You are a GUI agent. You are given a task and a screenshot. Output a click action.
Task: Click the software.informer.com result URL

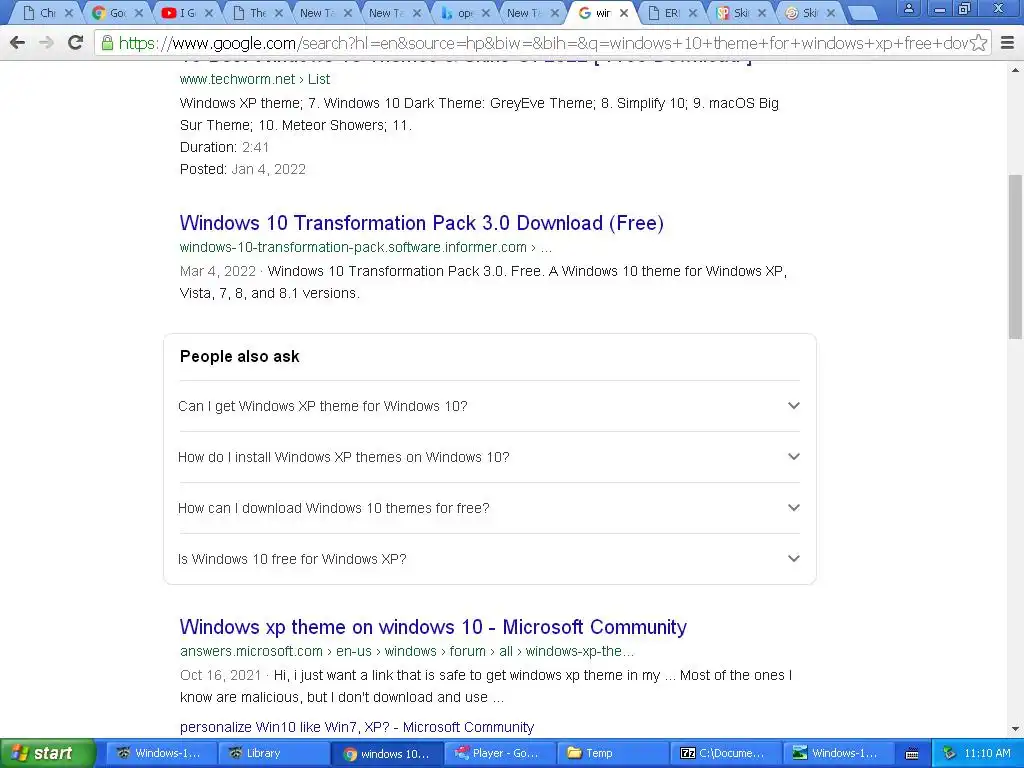[365, 248]
